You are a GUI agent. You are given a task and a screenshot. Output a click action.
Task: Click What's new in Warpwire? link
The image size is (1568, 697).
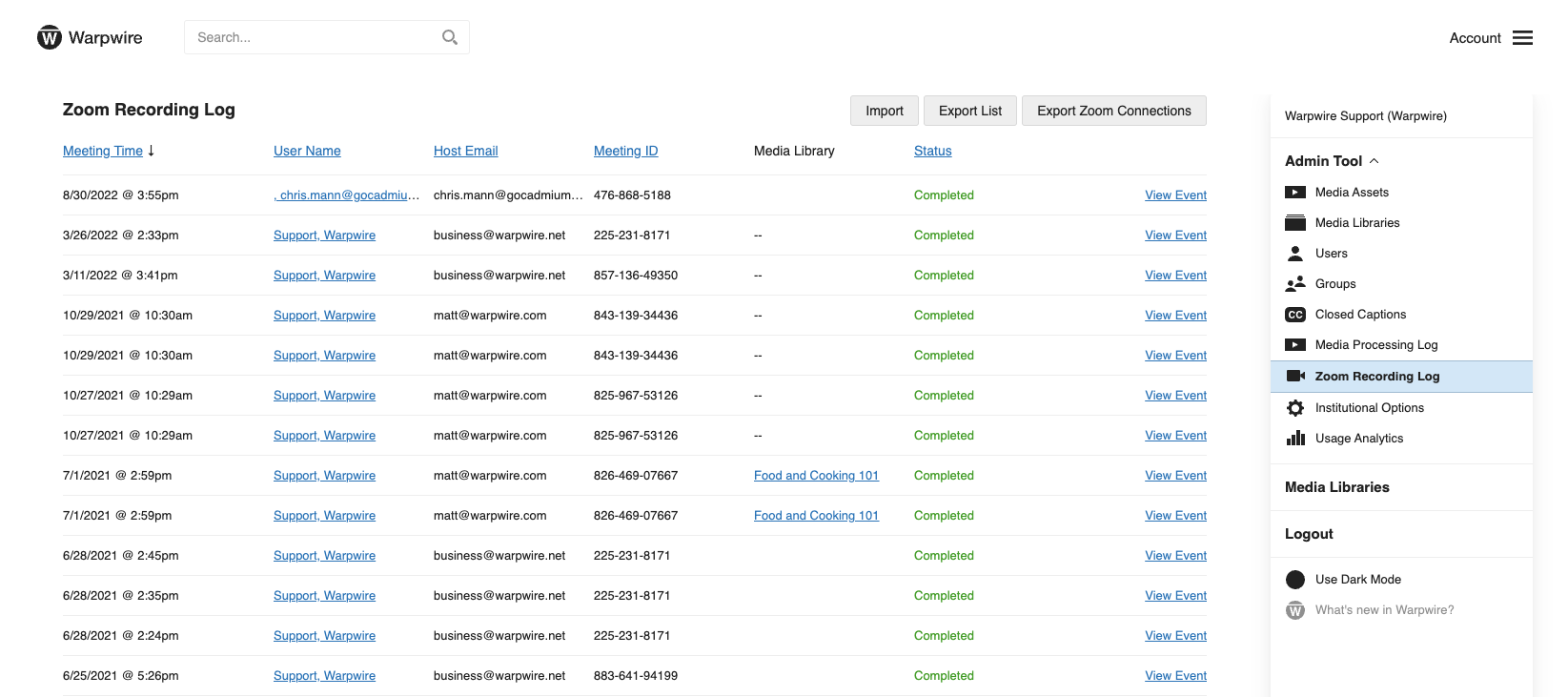1384,610
